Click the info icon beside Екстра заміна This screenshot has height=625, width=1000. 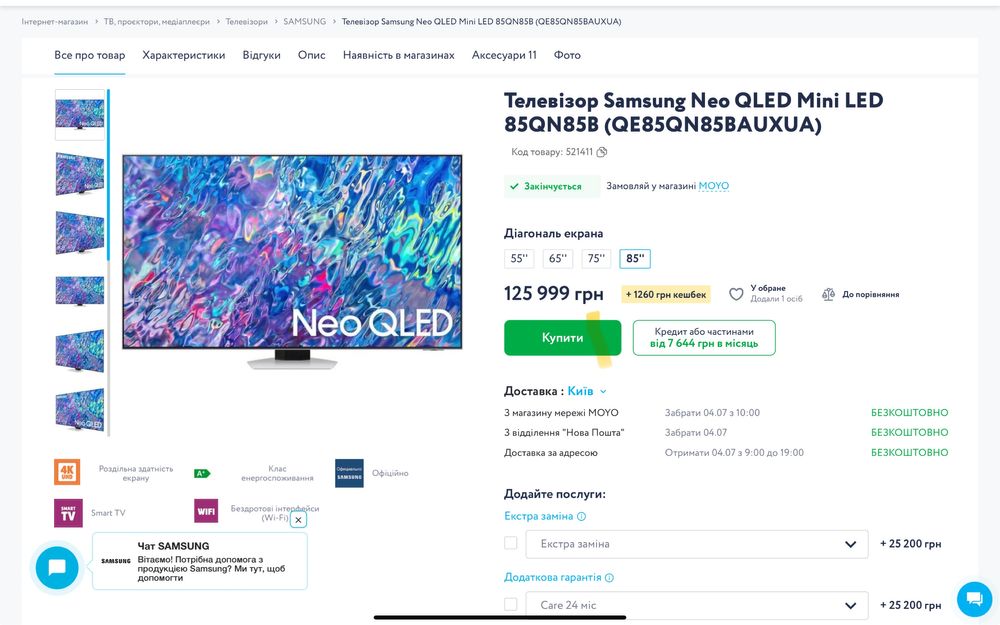click(582, 517)
